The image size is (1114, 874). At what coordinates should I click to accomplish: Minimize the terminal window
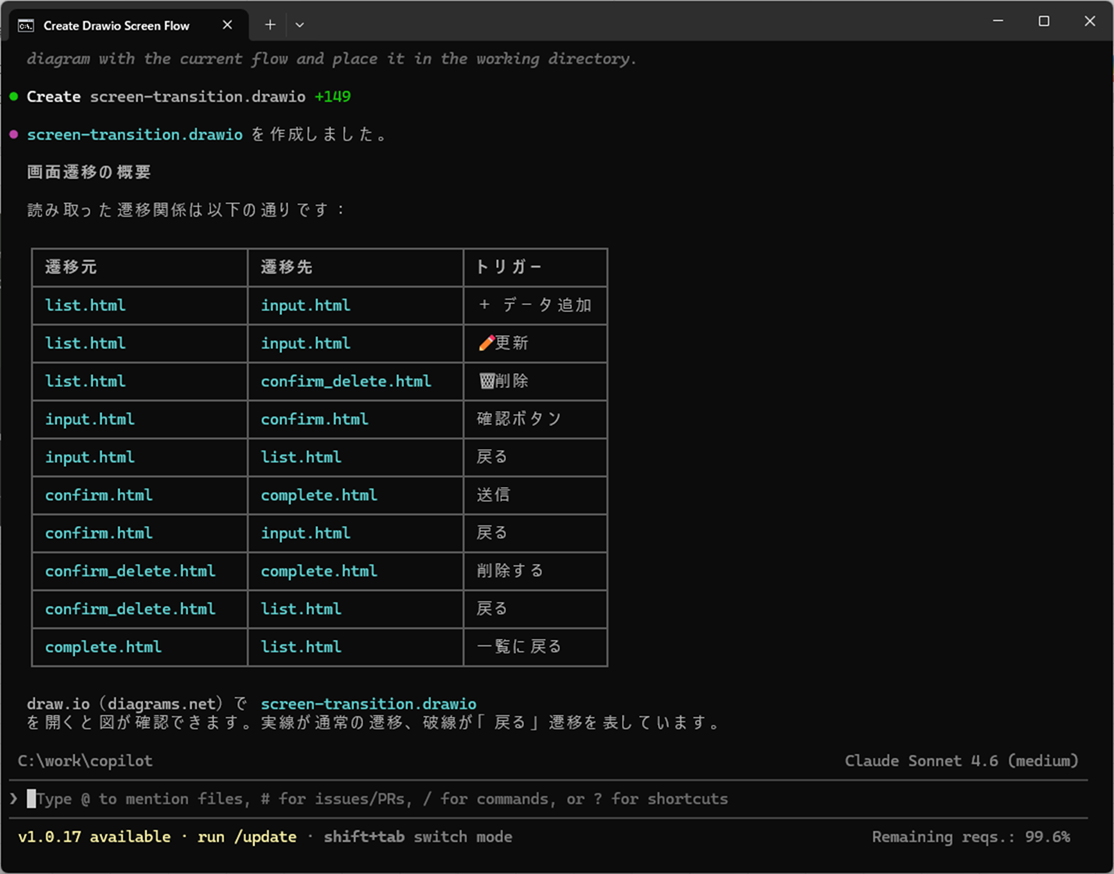pos(998,21)
